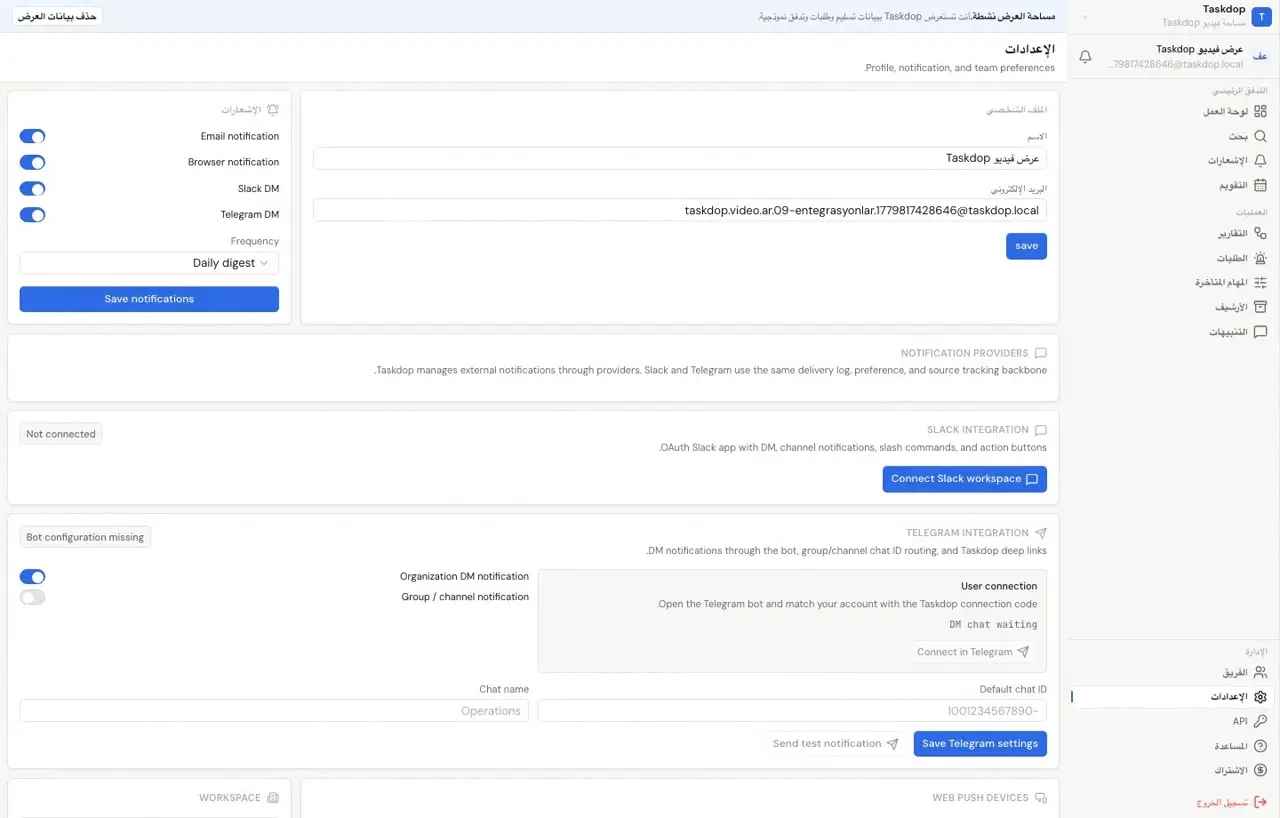Click the Not connected status badge
Viewport: 1280px width, 818px height.
click(61, 434)
